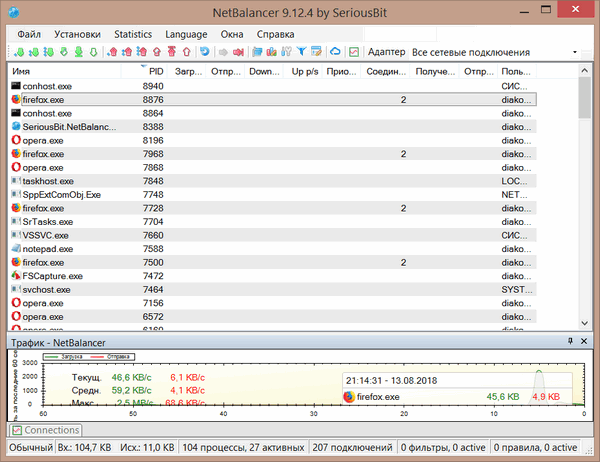Click the process list scroll up arrow
The image size is (600, 462).
(584, 70)
